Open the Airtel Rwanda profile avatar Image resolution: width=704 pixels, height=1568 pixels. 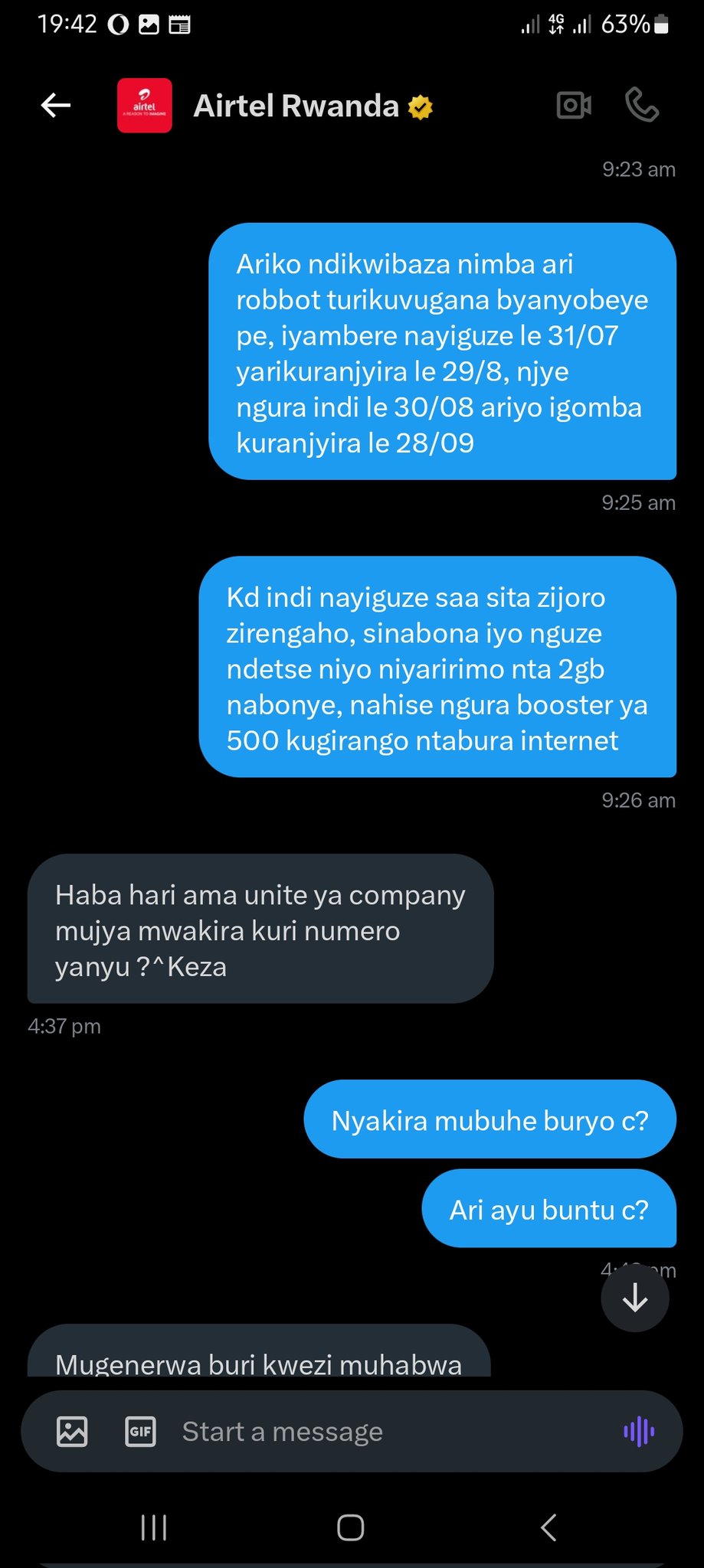point(144,106)
